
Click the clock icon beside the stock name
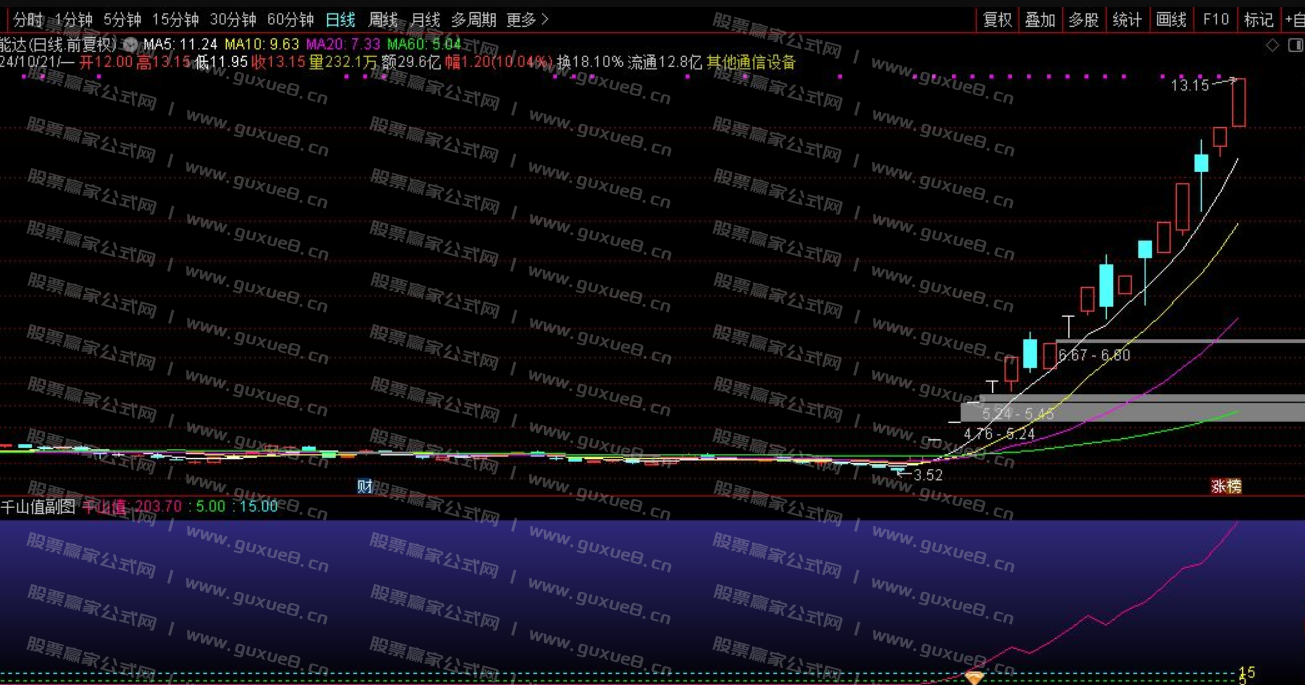click(x=128, y=44)
